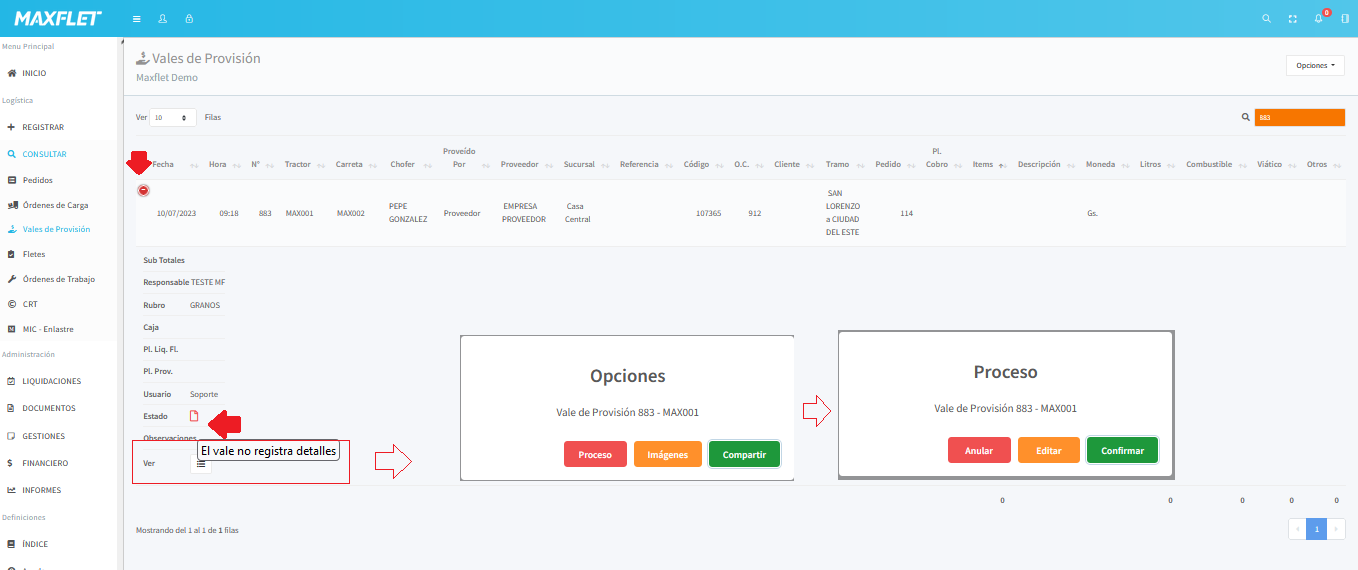This screenshot has width=1358, height=570.
Task: Click the orange search filter field
Action: [x=1299, y=117]
